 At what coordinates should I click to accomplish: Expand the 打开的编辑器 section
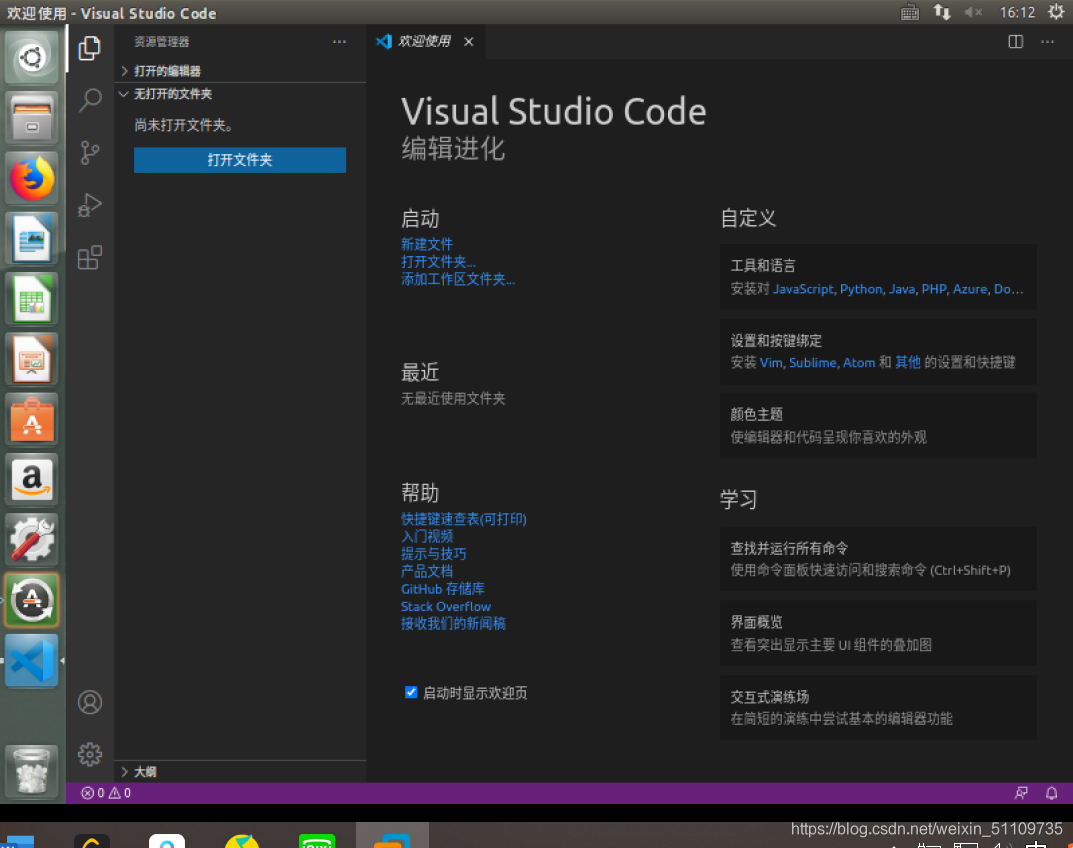pos(240,70)
